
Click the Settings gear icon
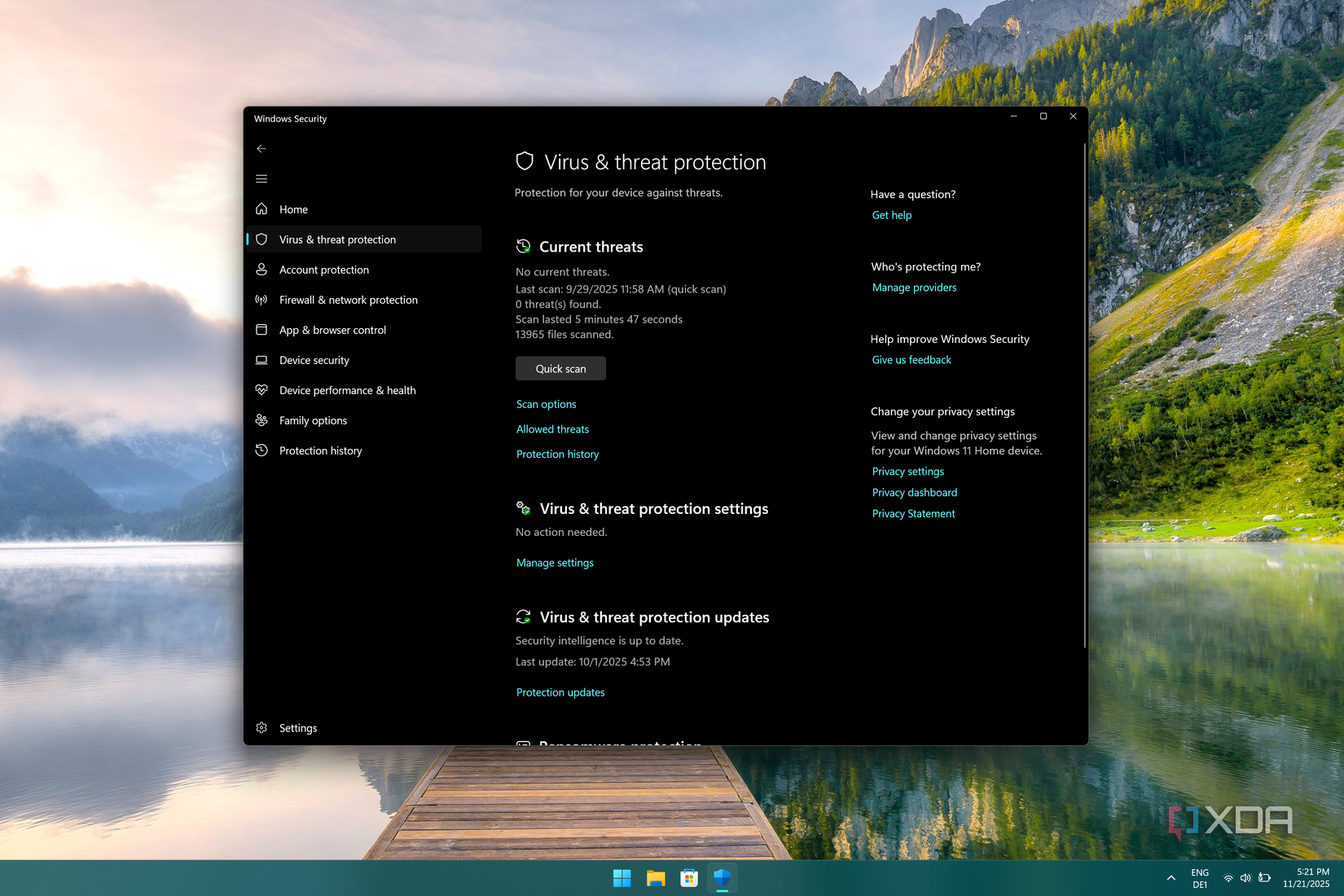coord(261,727)
